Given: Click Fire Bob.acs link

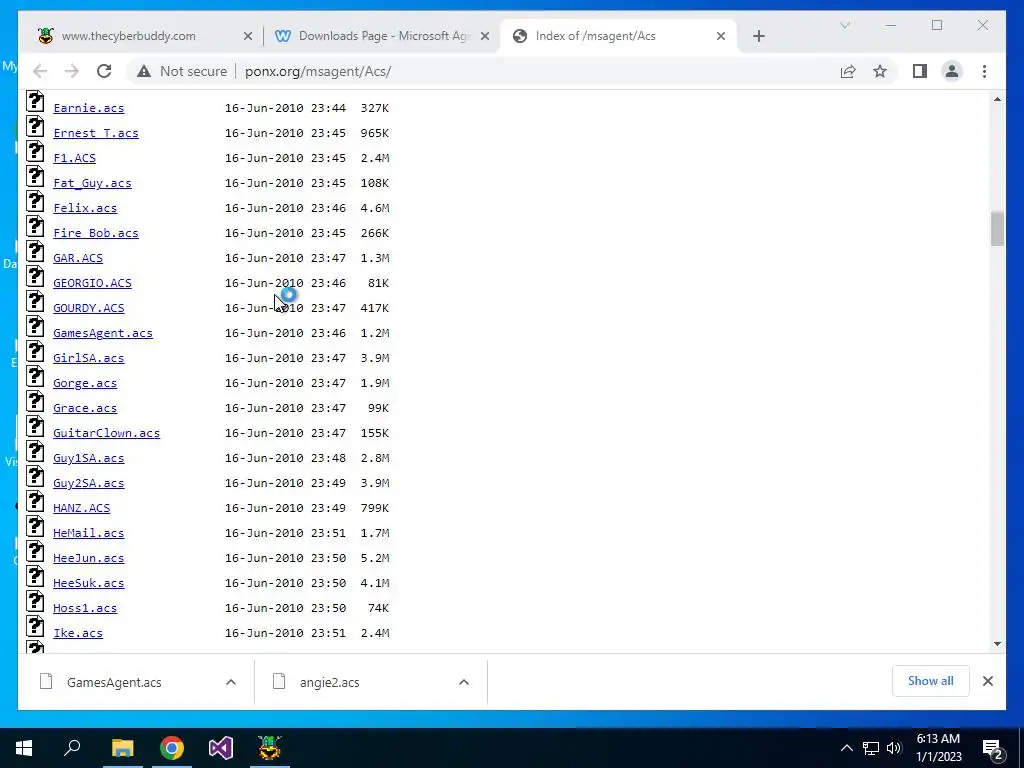Looking at the screenshot, I should click(95, 233).
